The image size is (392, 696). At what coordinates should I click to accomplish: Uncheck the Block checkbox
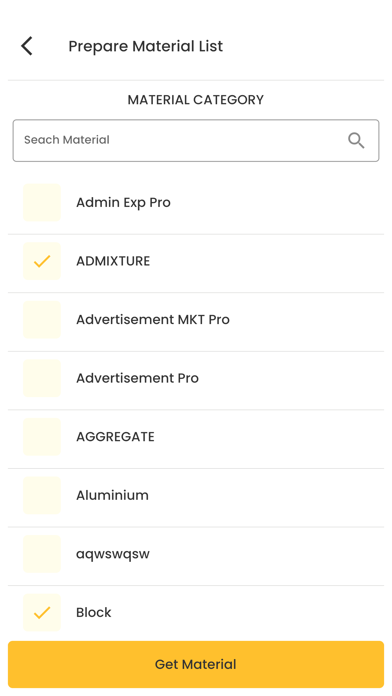(42, 613)
